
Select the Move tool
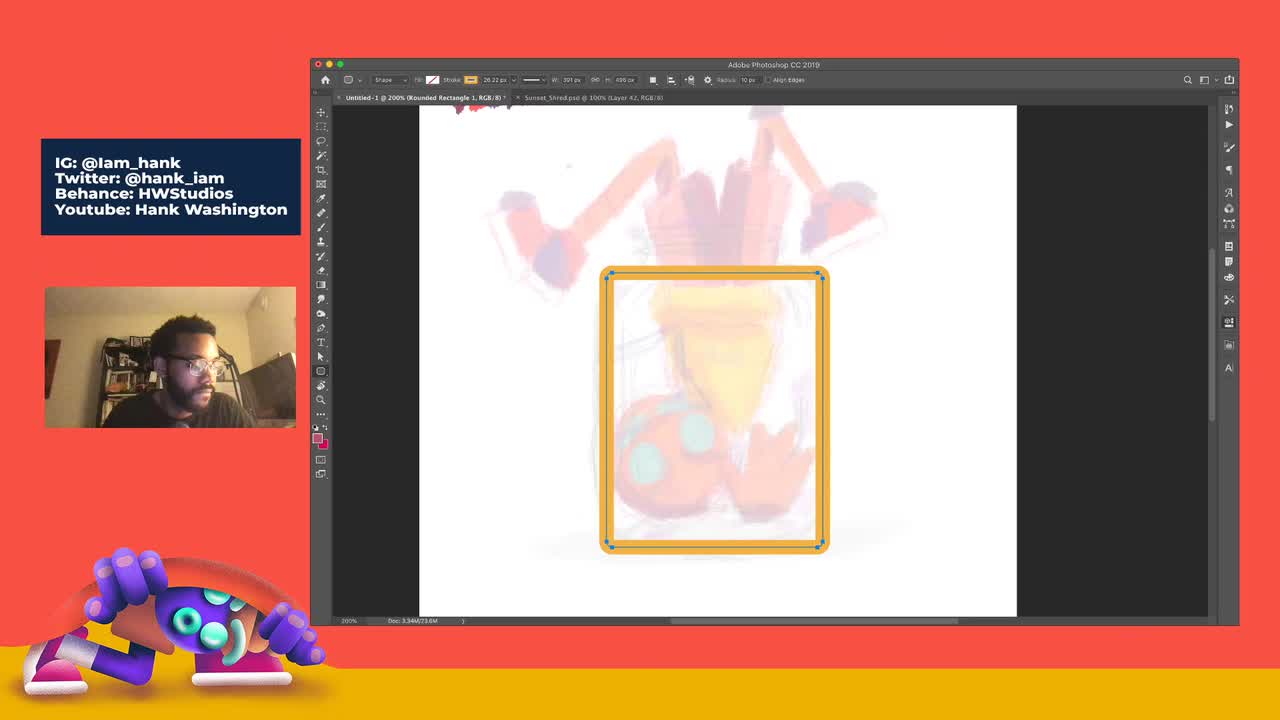point(321,112)
